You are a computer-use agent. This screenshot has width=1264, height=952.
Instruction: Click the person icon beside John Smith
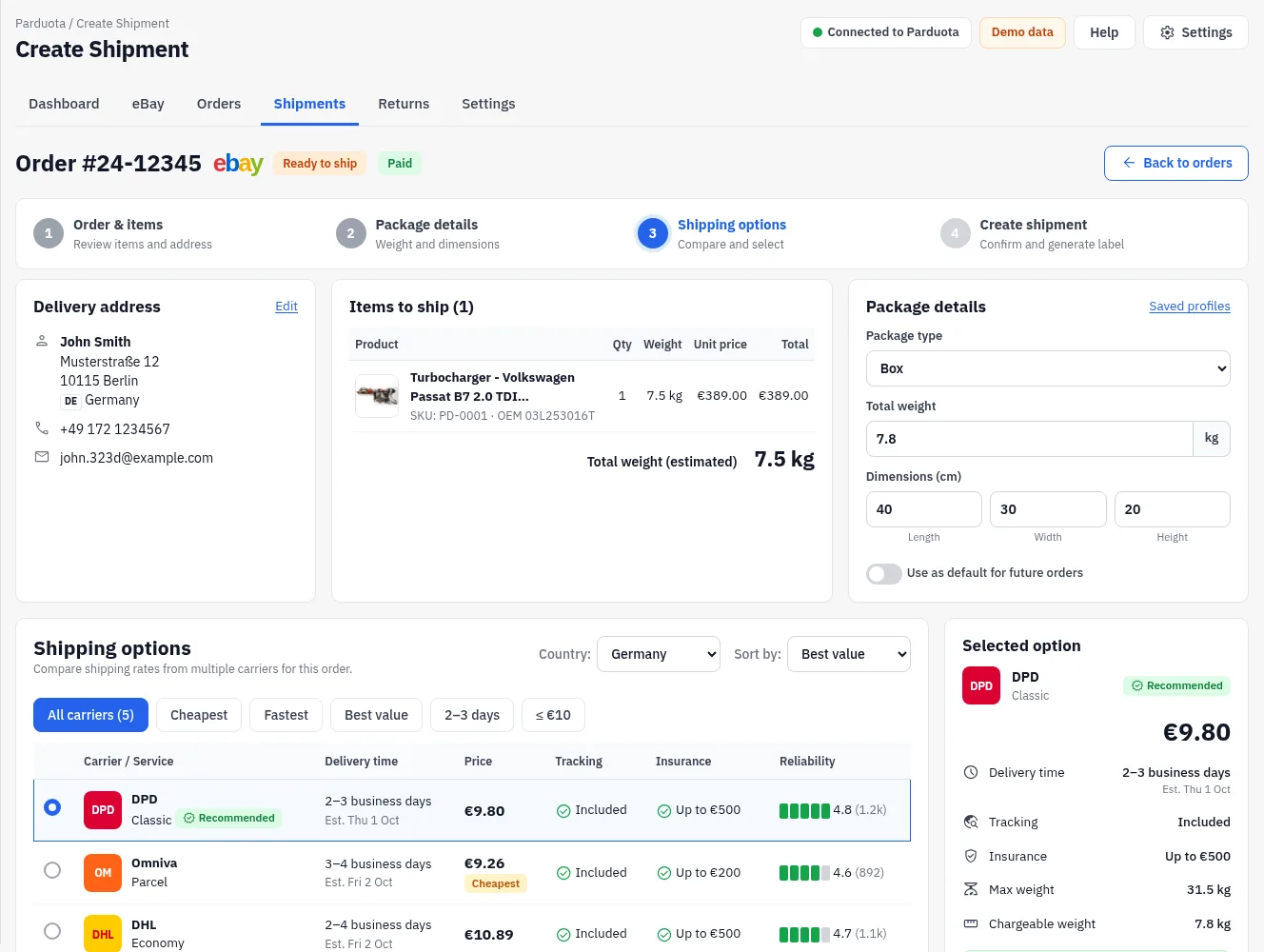point(42,341)
